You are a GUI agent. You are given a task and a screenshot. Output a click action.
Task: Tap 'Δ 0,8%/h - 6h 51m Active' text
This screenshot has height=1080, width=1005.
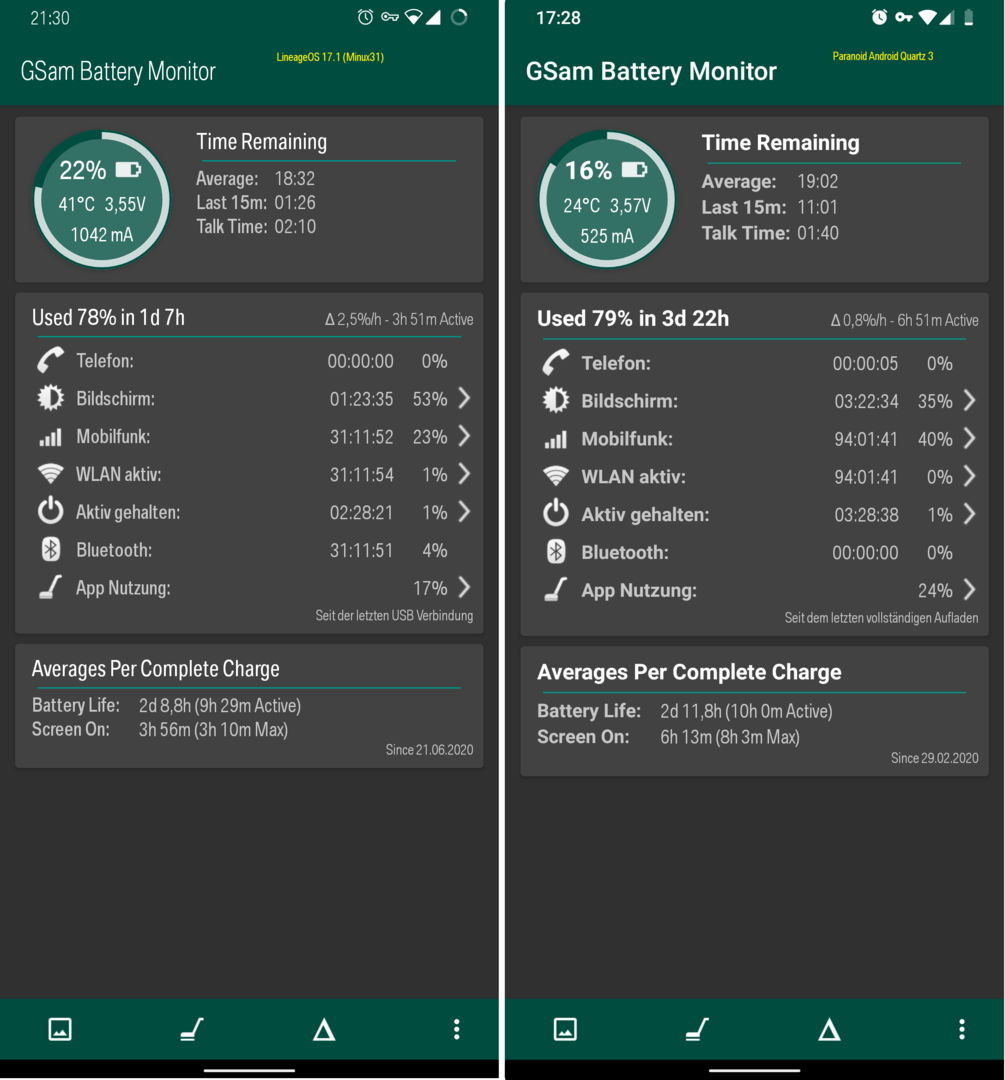tap(904, 320)
